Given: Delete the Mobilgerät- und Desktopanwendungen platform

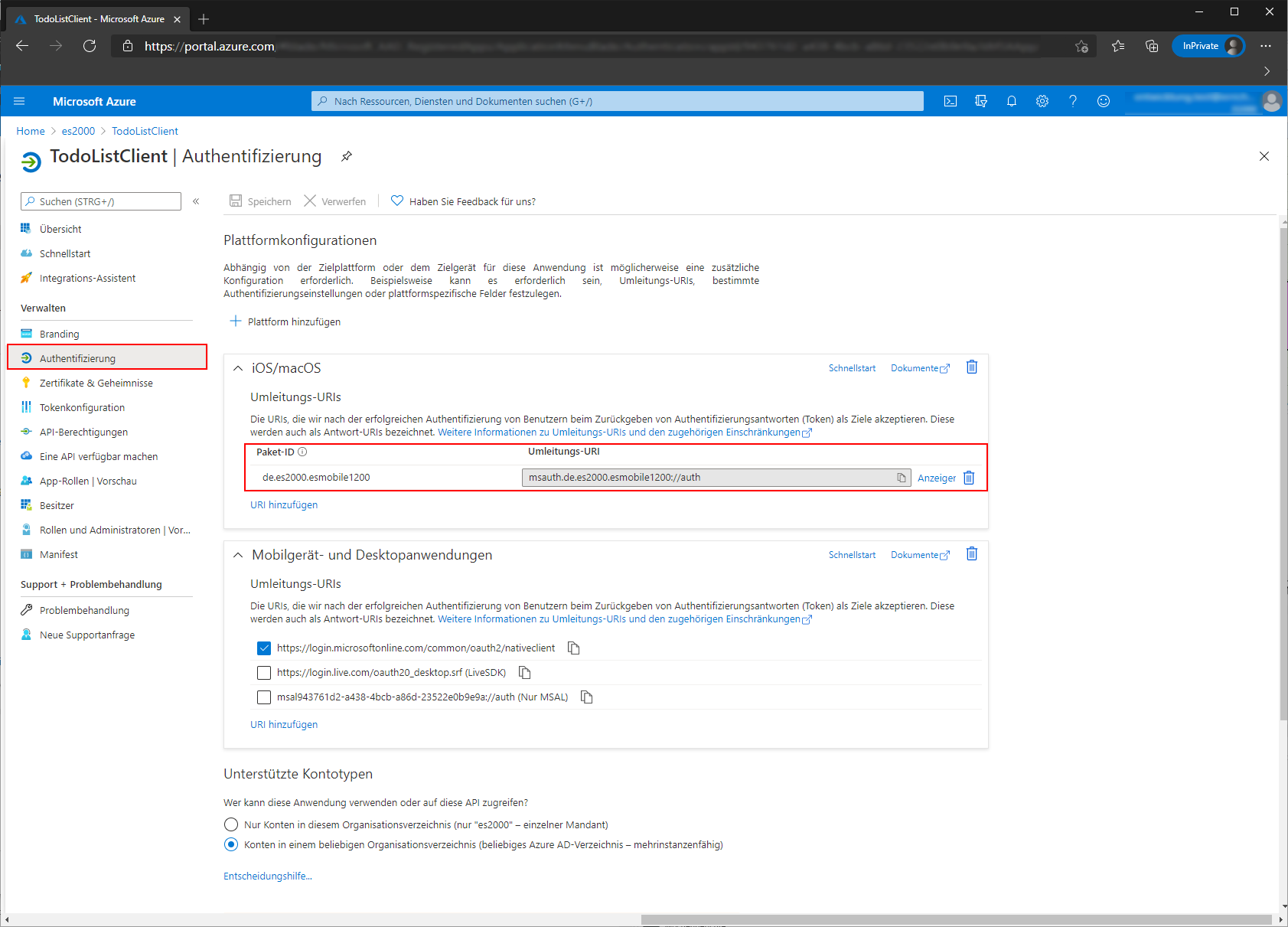Looking at the screenshot, I should click(972, 554).
